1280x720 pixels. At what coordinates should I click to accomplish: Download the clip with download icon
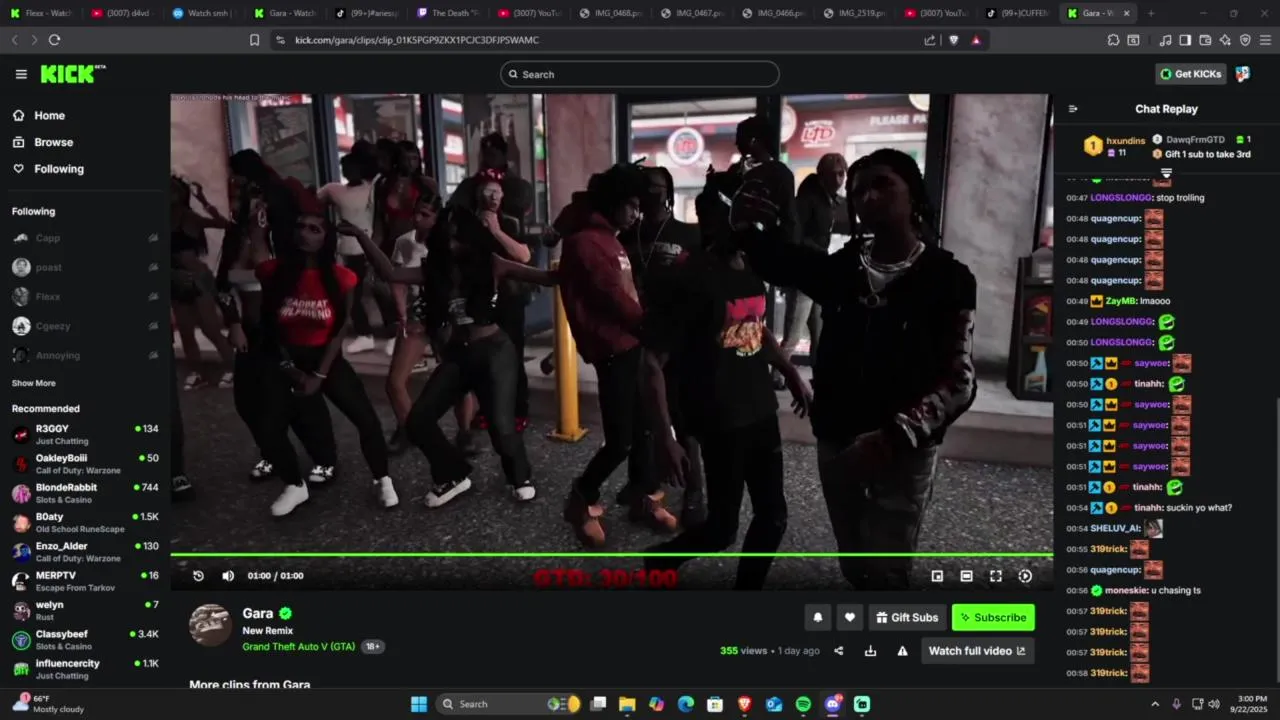tap(870, 651)
